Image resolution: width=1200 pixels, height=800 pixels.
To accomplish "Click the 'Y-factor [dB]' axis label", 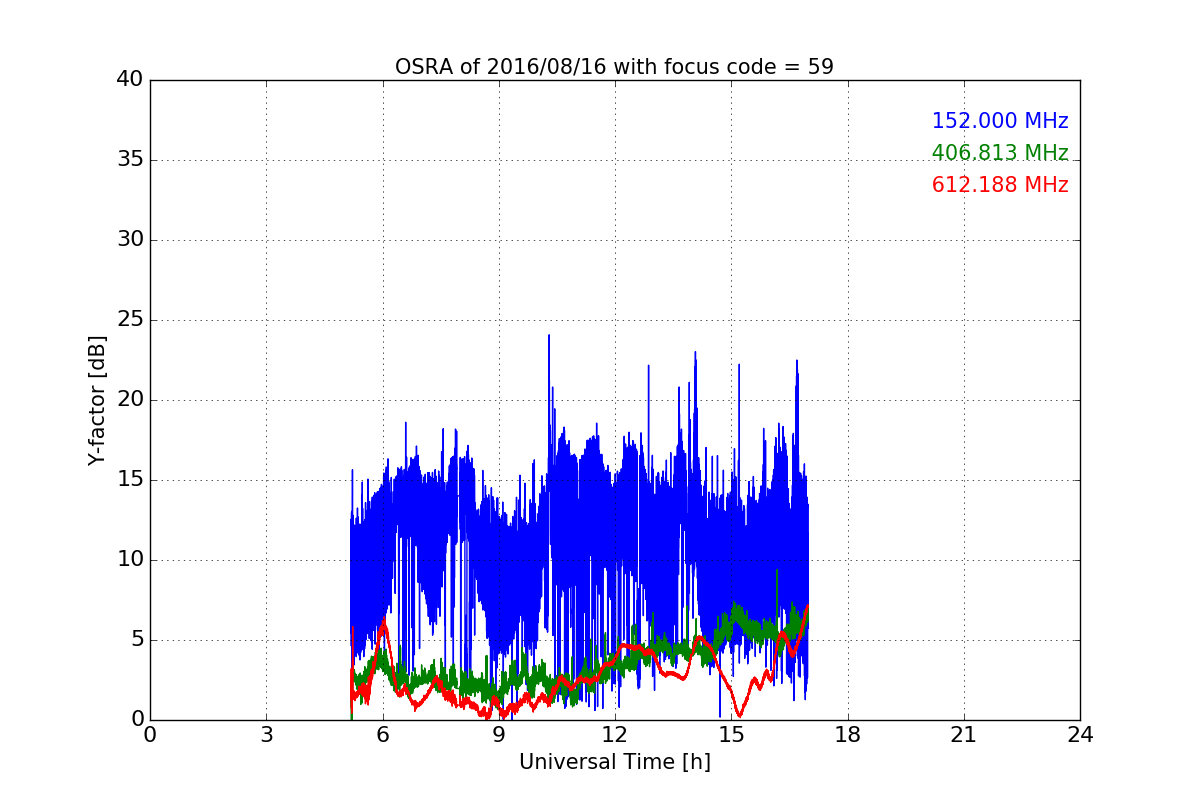I will [x=96, y=400].
